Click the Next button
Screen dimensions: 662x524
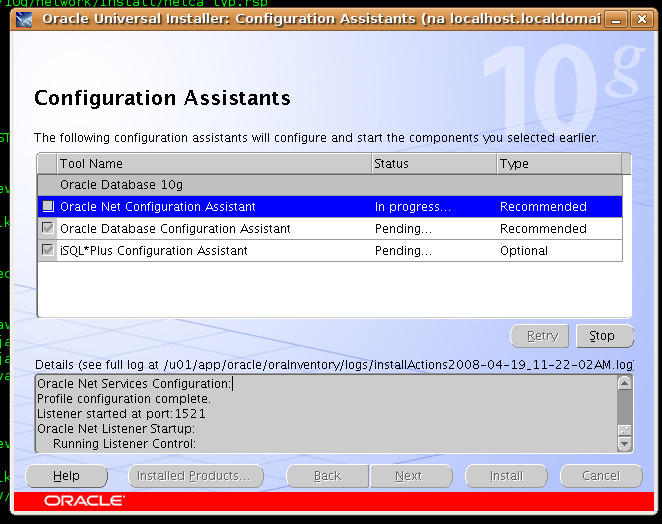pos(411,476)
